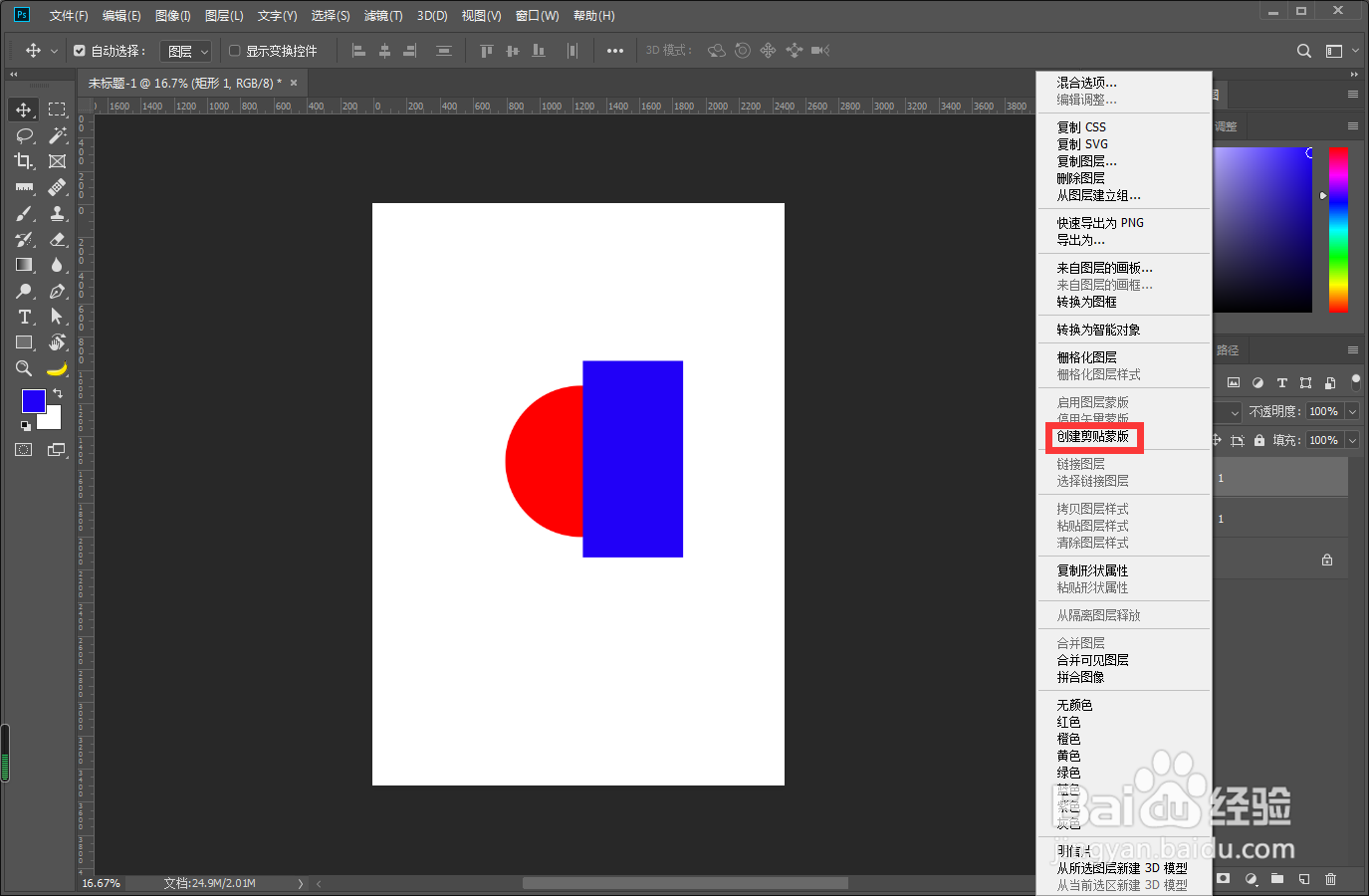This screenshot has height=896, width=1369.
Task: Align left edges in the options bar
Action: 358,51
